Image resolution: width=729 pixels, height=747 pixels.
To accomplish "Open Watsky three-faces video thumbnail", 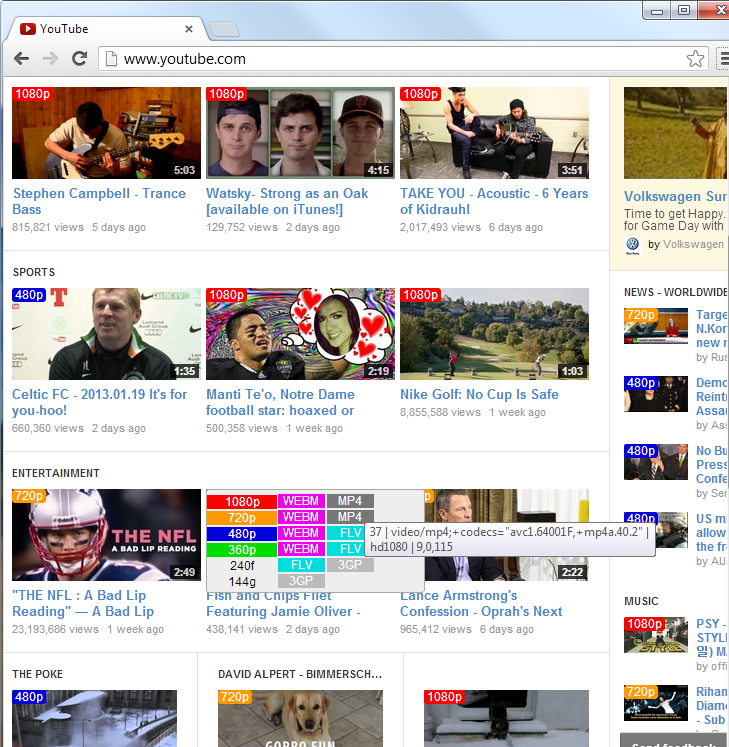I will click(x=300, y=133).
